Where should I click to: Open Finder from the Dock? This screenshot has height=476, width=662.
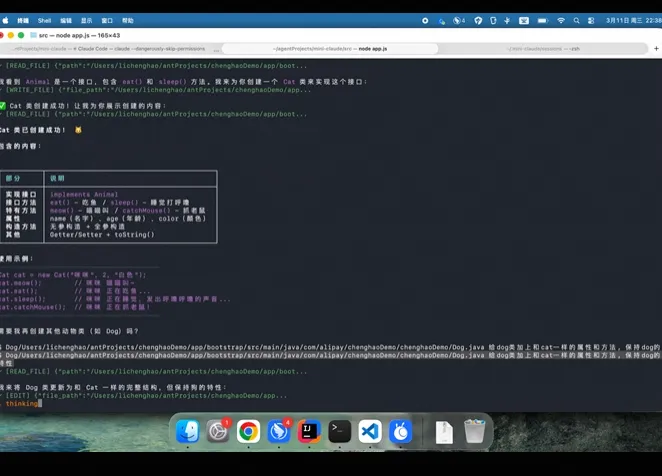click(187, 431)
